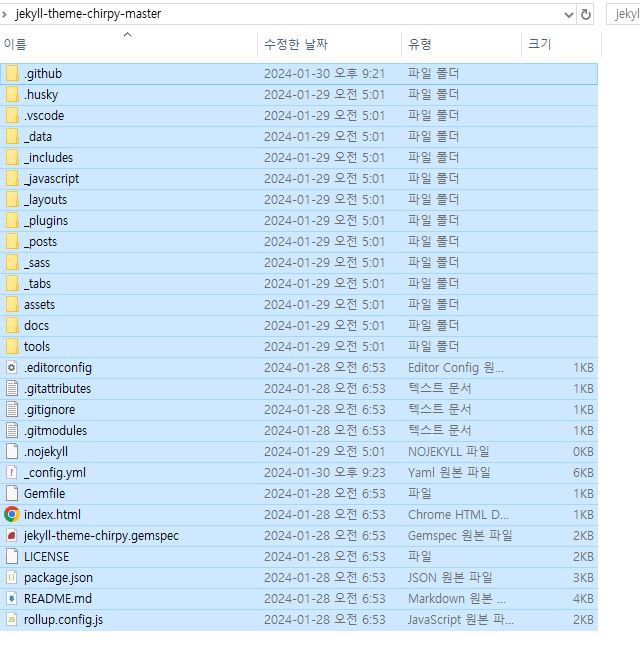Select the rollup.config.js file name
This screenshot has width=640, height=645.
pos(63,619)
